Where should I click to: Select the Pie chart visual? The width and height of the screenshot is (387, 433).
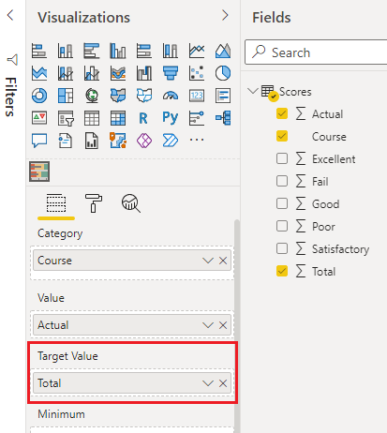click(223, 73)
